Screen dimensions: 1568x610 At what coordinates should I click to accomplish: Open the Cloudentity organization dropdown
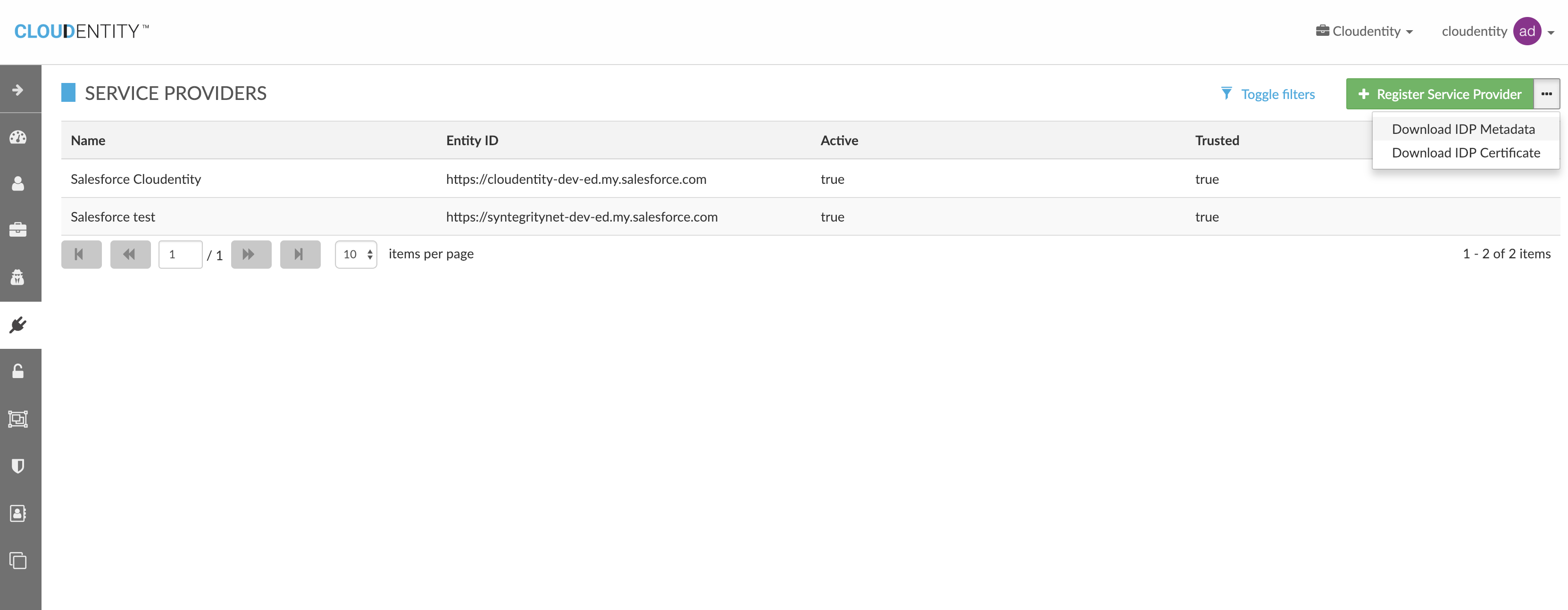[x=1364, y=31]
